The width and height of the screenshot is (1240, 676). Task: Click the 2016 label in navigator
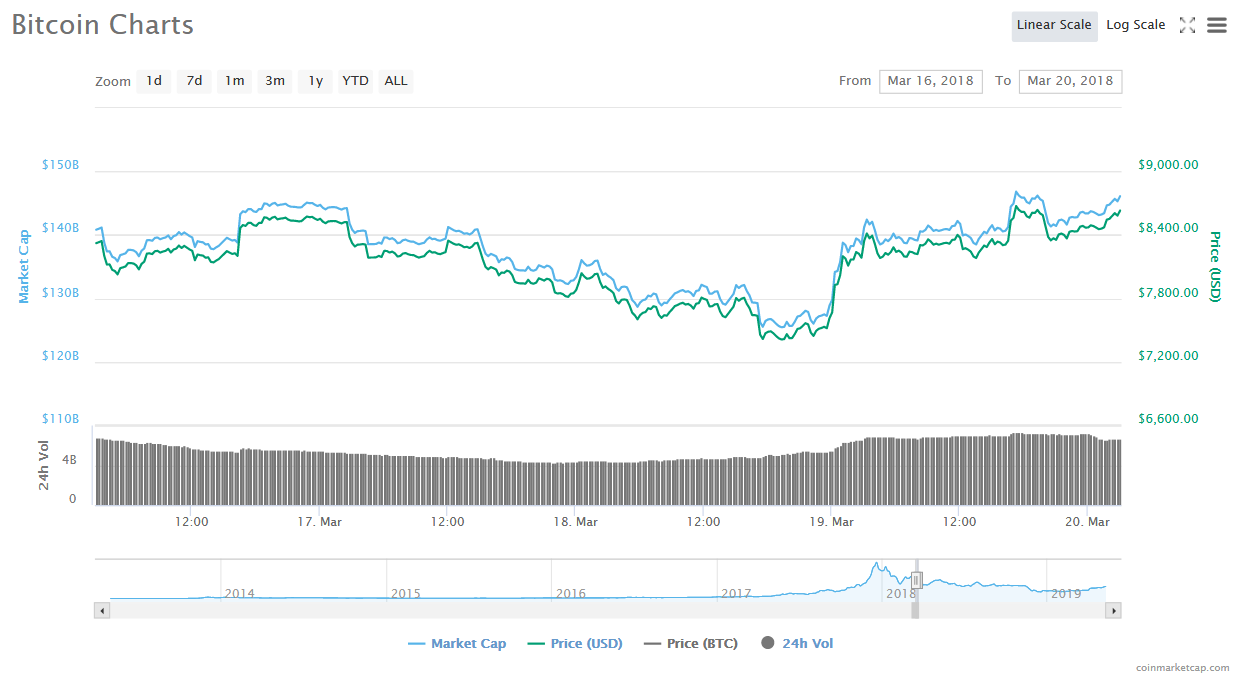point(571,593)
